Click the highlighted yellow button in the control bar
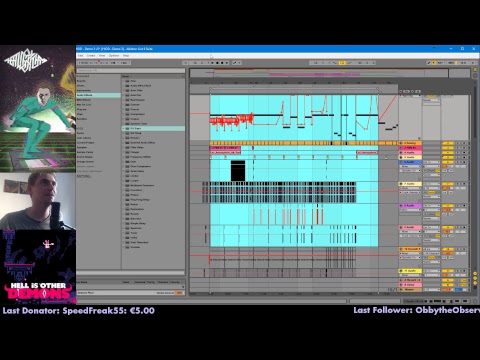Screen dimensions: 480x360 [x=342, y=63]
